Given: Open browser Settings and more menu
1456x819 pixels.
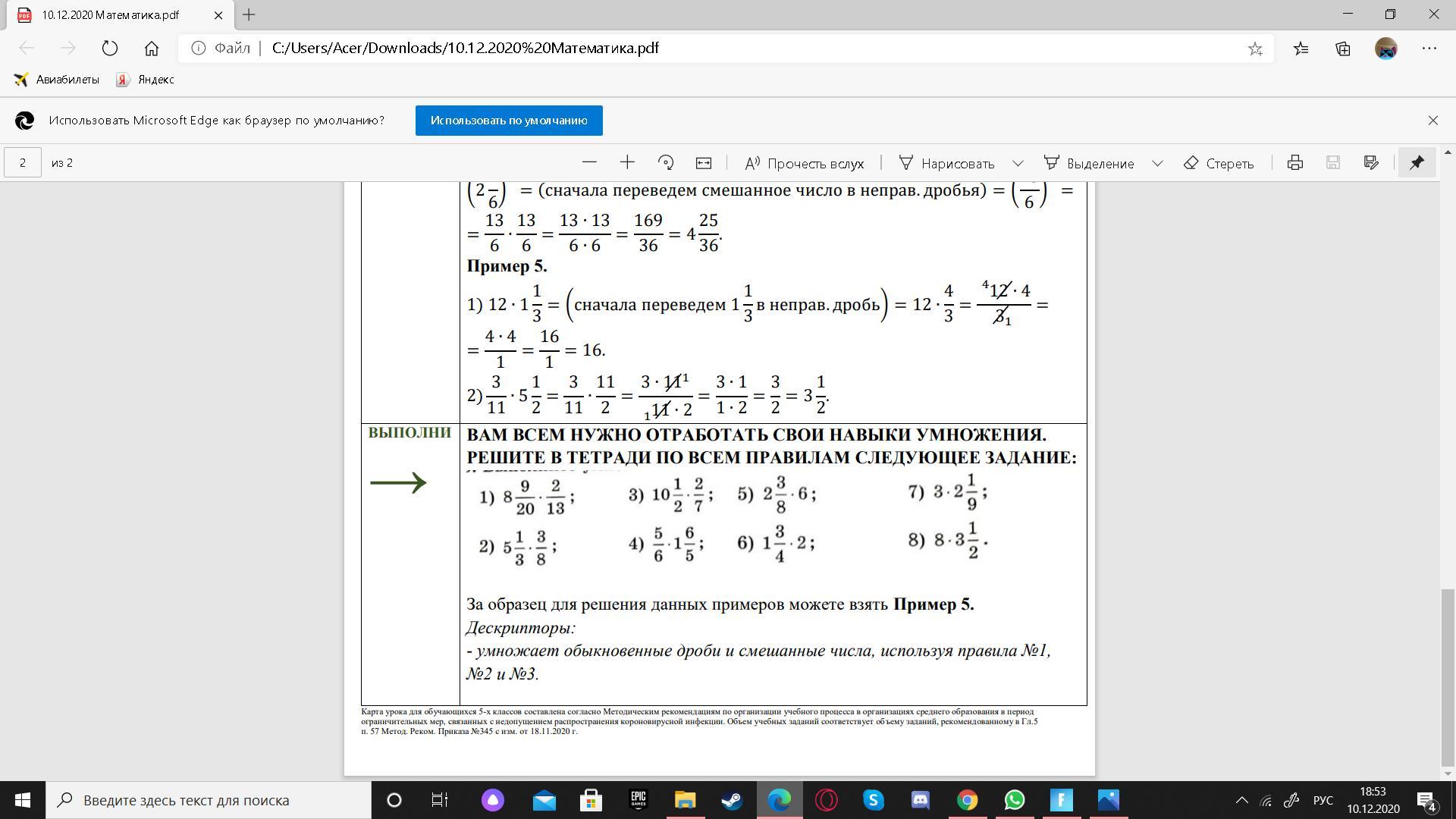Looking at the screenshot, I should [x=1429, y=49].
